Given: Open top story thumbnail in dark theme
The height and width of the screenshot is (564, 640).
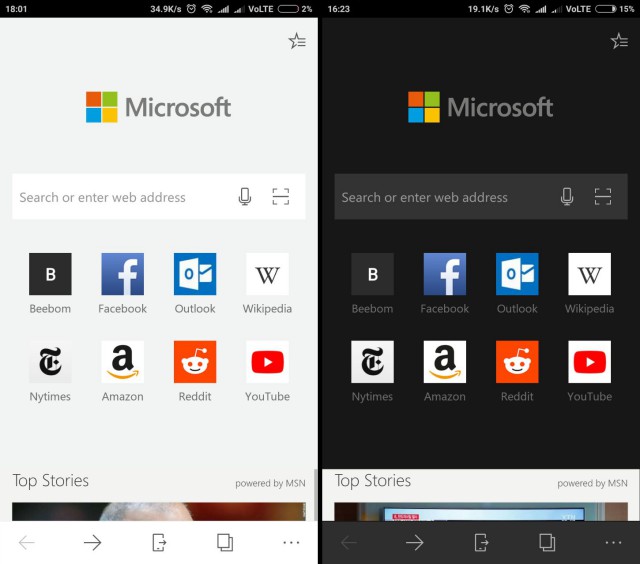Looking at the screenshot, I should pyautogui.click(x=481, y=511).
